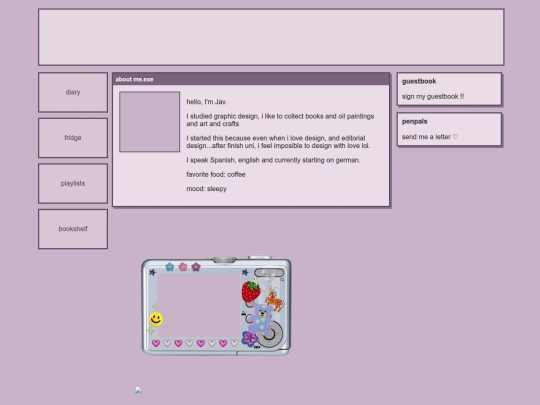Click the line about speaking Spanish, english
The height and width of the screenshot is (405, 540).
point(273,160)
